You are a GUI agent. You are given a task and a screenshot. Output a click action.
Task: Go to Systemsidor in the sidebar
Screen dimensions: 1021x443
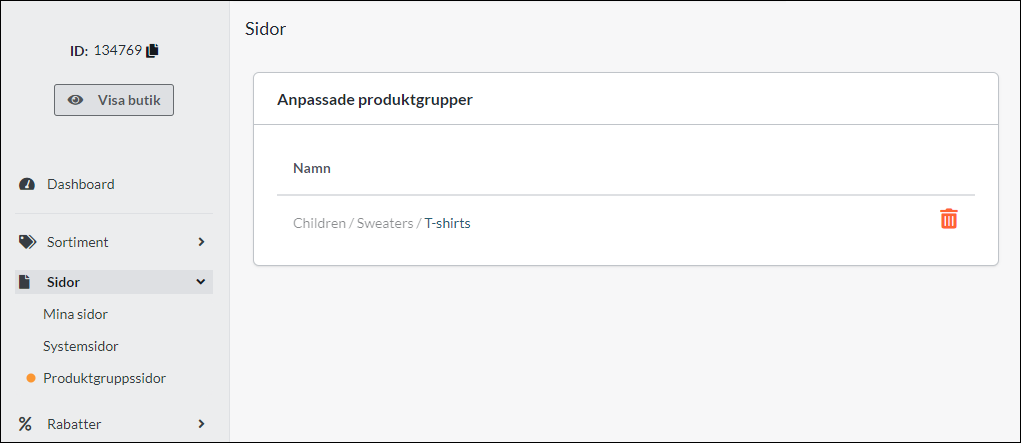(x=80, y=346)
